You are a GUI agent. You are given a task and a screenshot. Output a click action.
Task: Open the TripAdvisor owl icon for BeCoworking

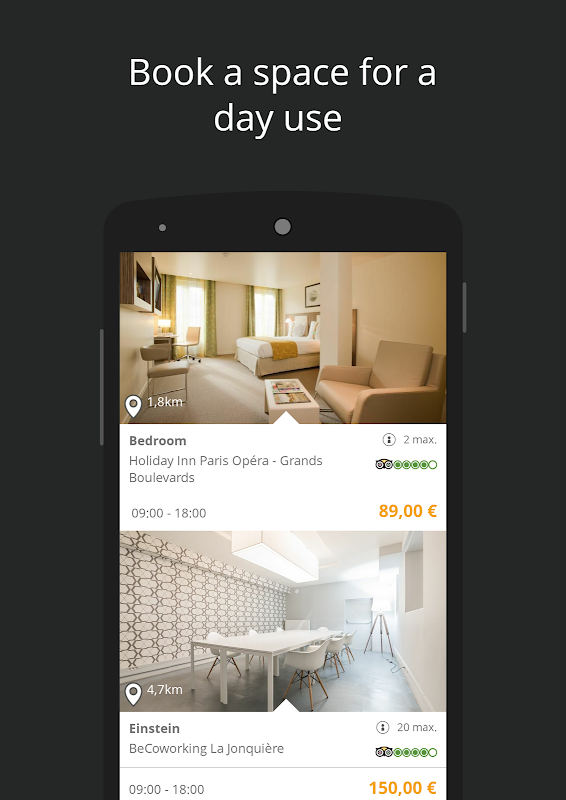pyautogui.click(x=384, y=752)
